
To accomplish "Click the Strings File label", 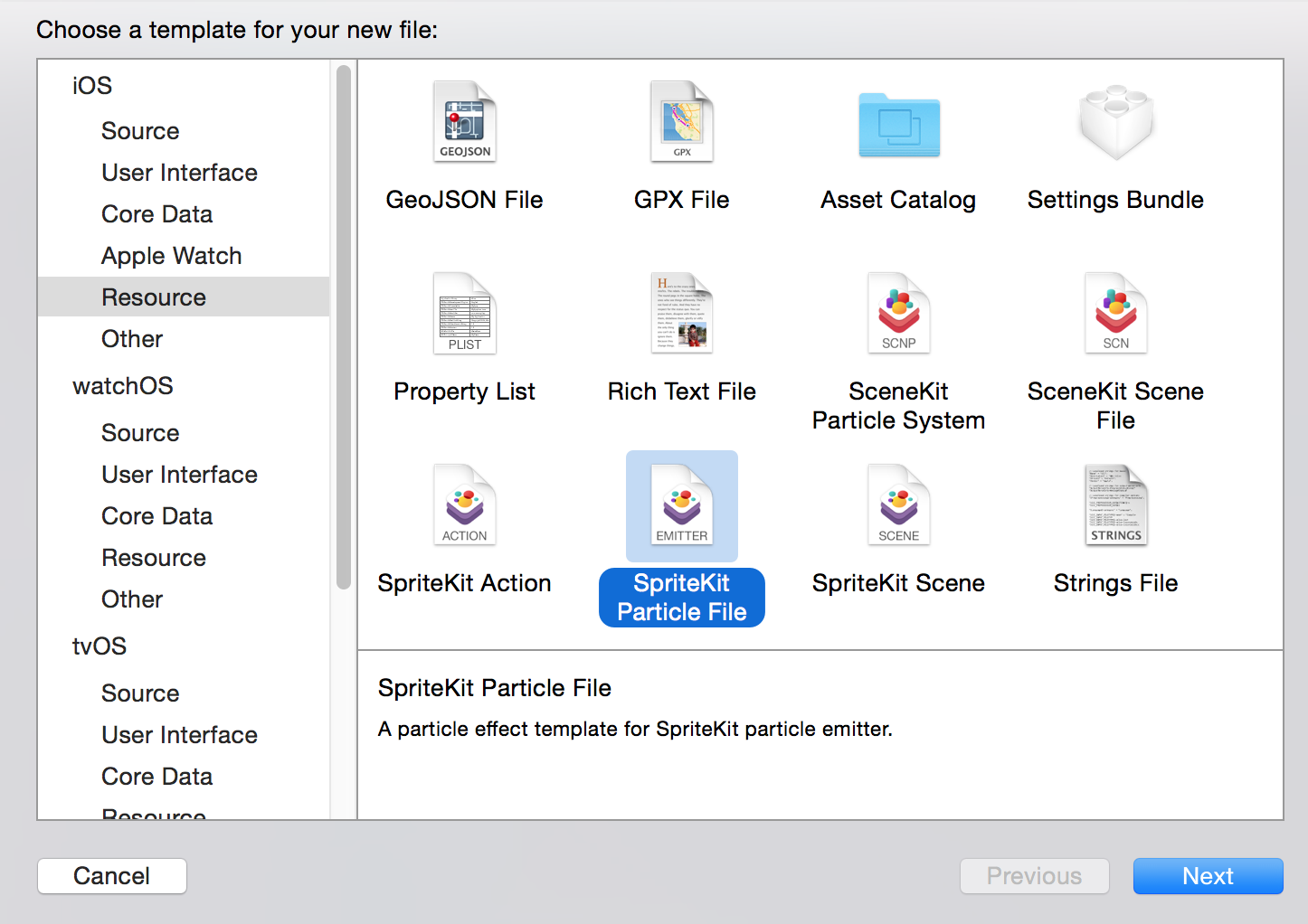I will (x=1115, y=583).
